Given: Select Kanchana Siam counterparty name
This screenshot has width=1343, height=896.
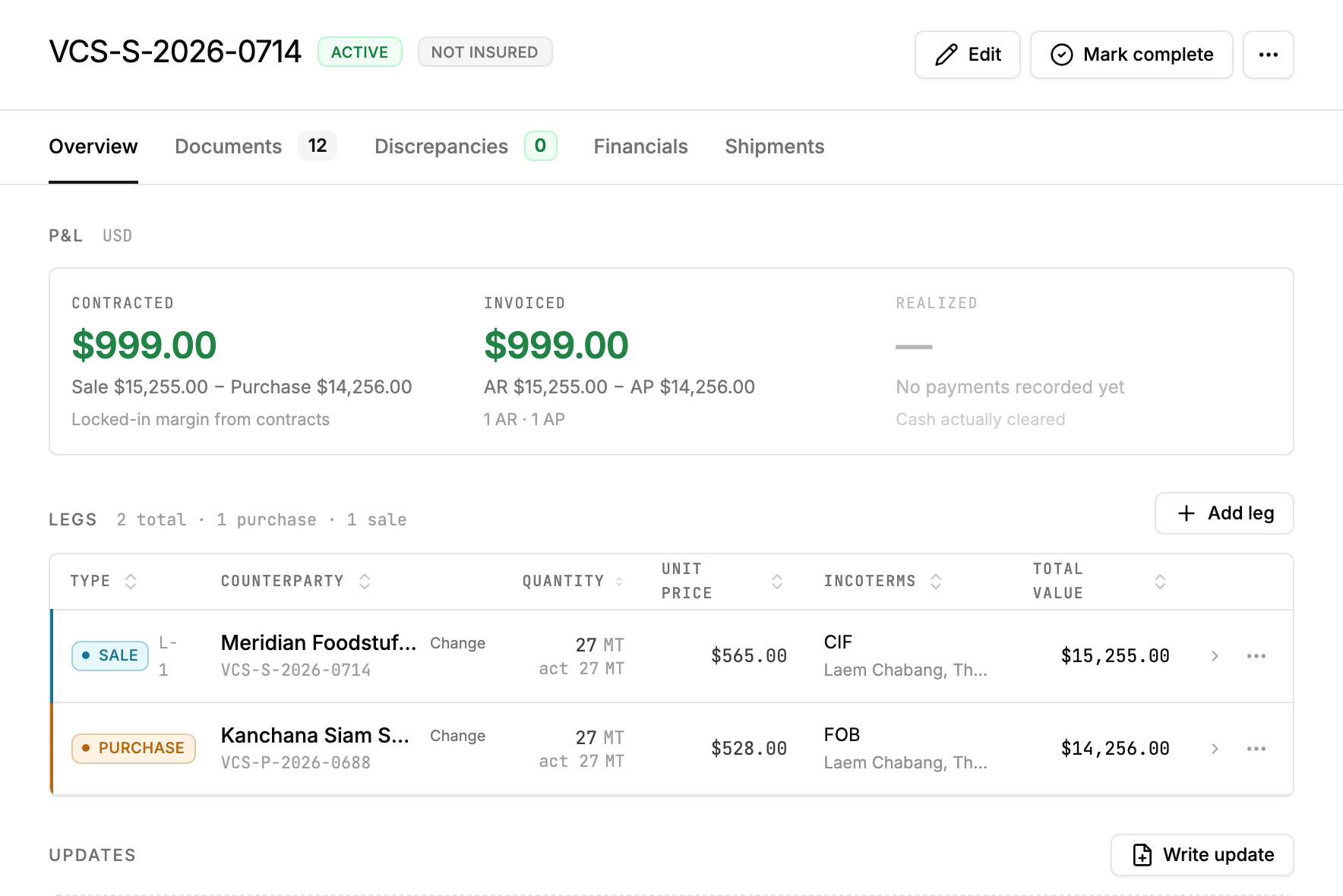Looking at the screenshot, I should coord(314,736).
